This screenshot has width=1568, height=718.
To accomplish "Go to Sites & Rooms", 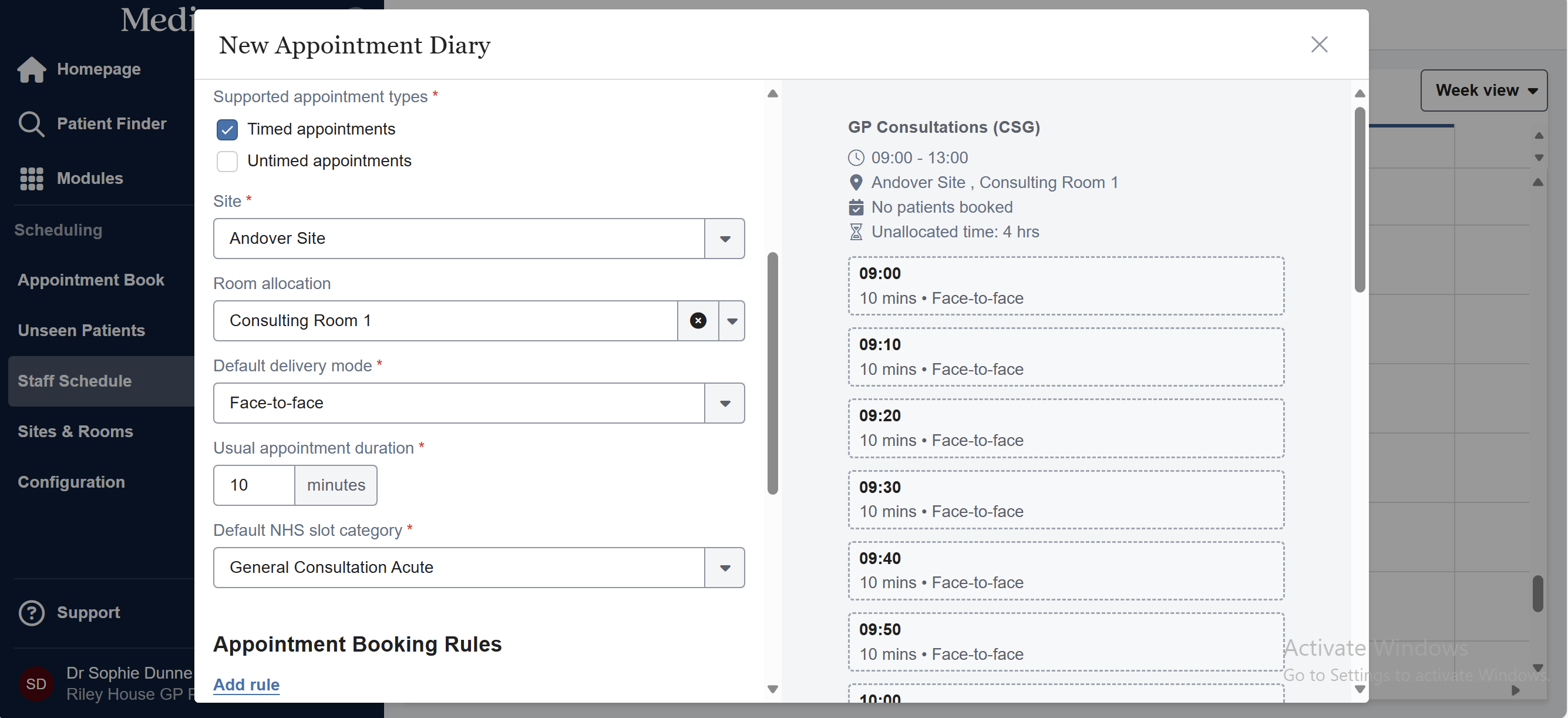I will click(x=76, y=432).
